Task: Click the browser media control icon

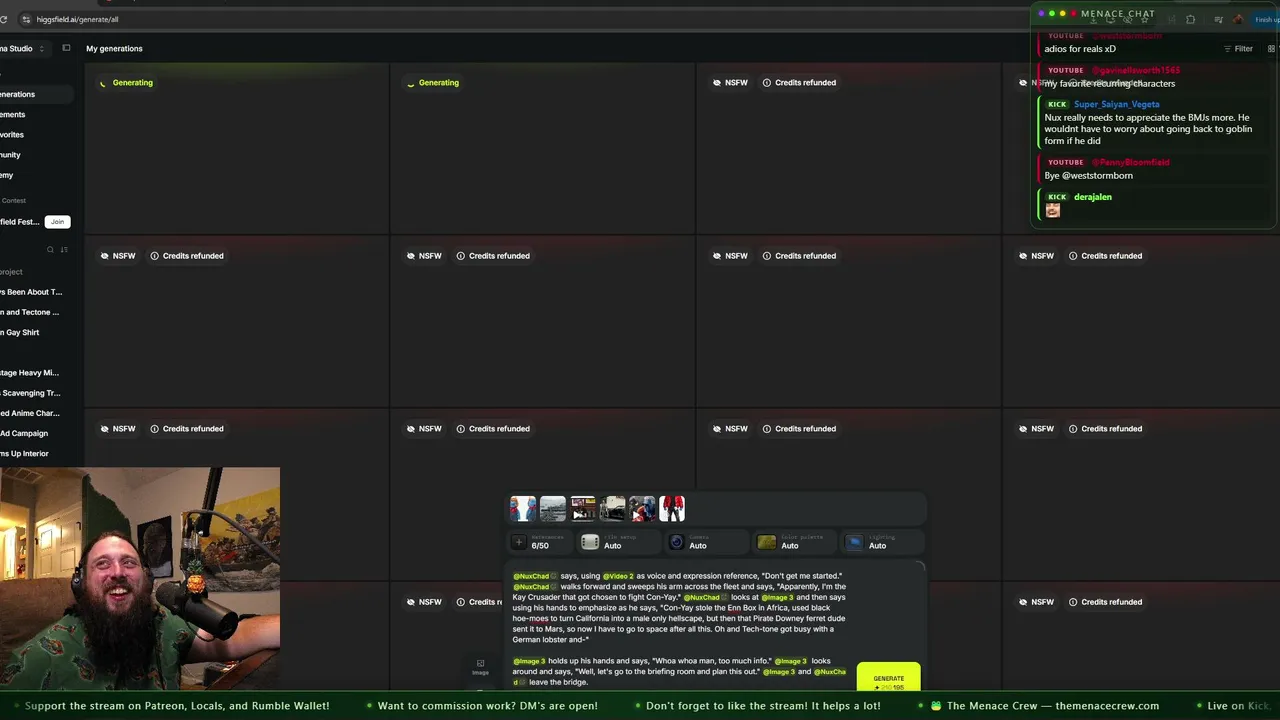Action: click(1218, 19)
